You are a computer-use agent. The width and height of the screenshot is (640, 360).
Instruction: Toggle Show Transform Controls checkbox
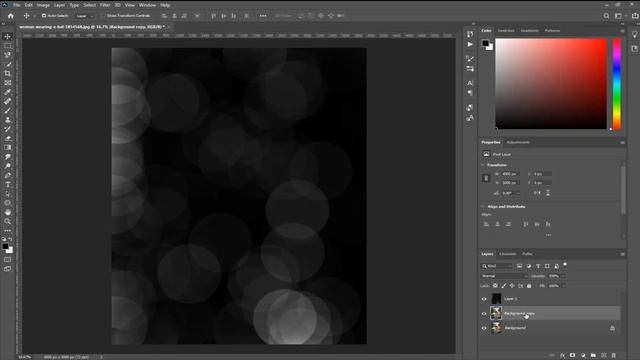103,16
